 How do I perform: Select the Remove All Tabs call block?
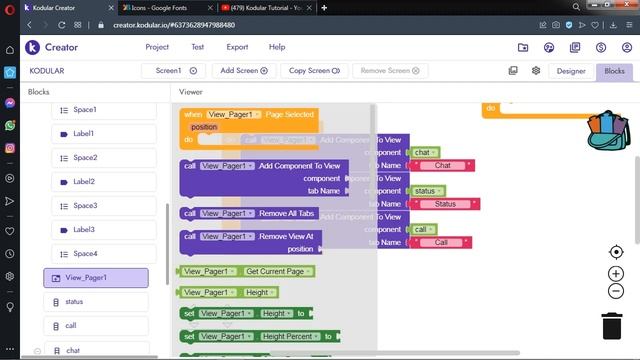pos(249,213)
